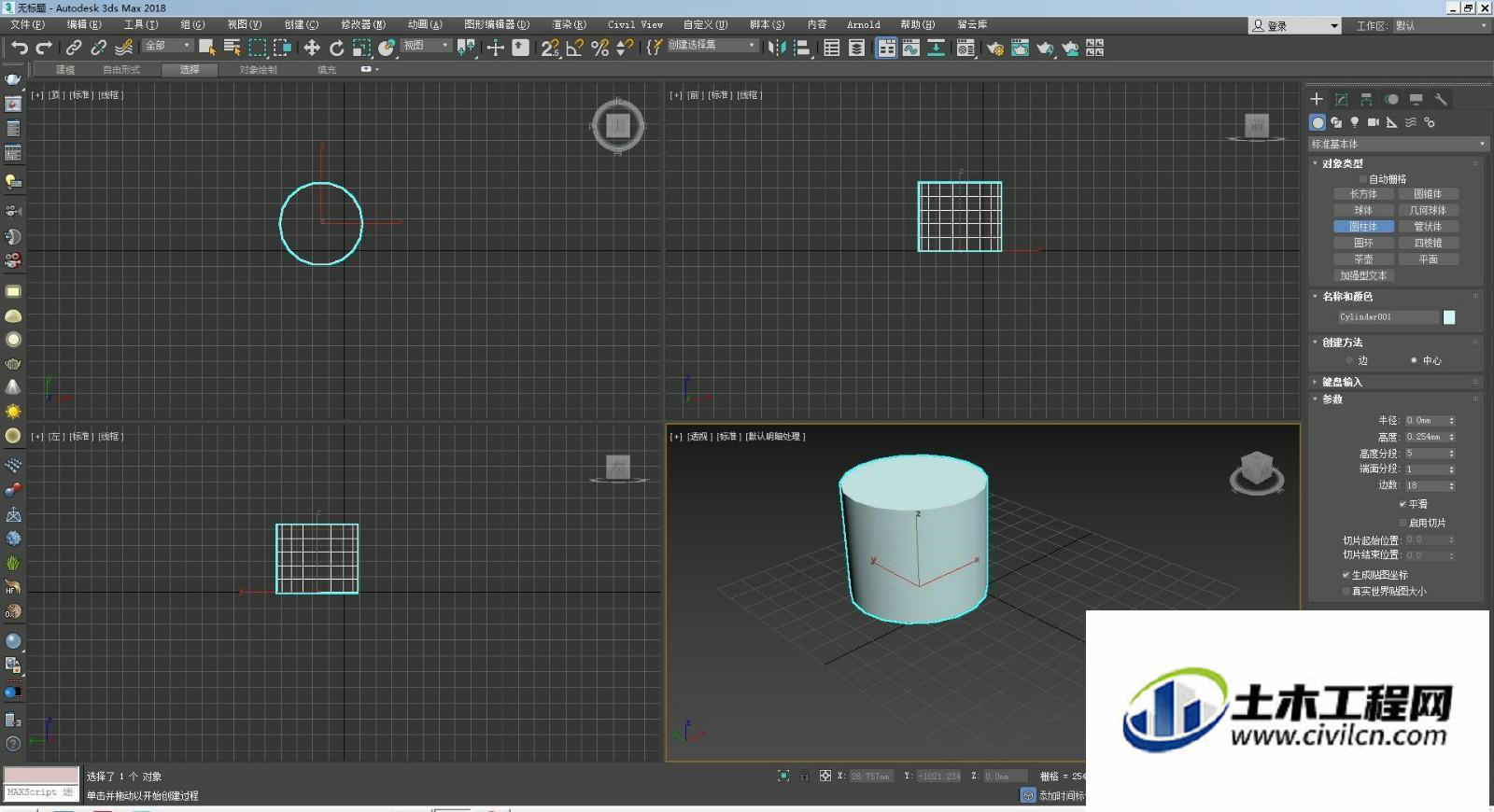Click the object color swatch beside Cylinder001

pyautogui.click(x=1449, y=317)
